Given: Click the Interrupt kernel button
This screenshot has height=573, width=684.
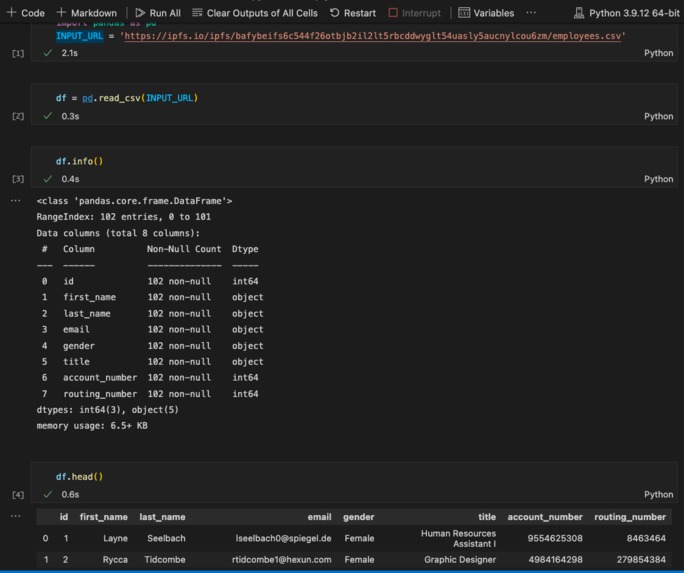Looking at the screenshot, I should [414, 13].
